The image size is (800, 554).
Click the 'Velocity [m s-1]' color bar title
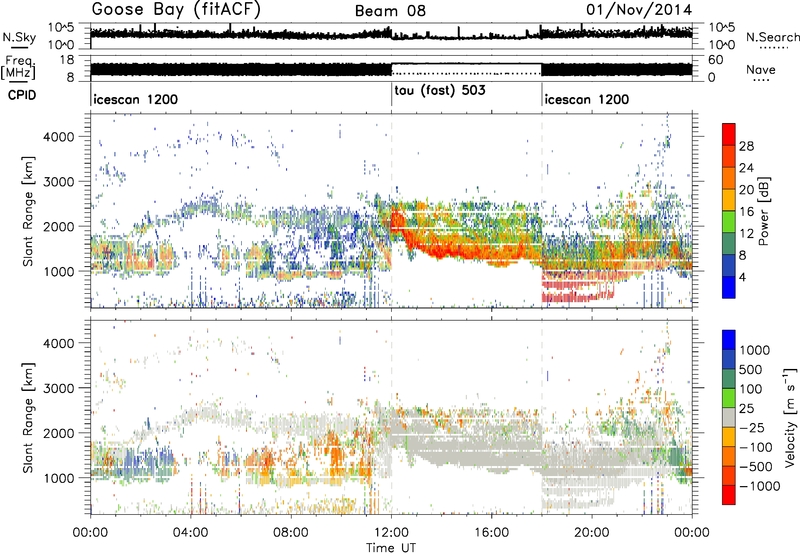pyautogui.click(x=789, y=417)
